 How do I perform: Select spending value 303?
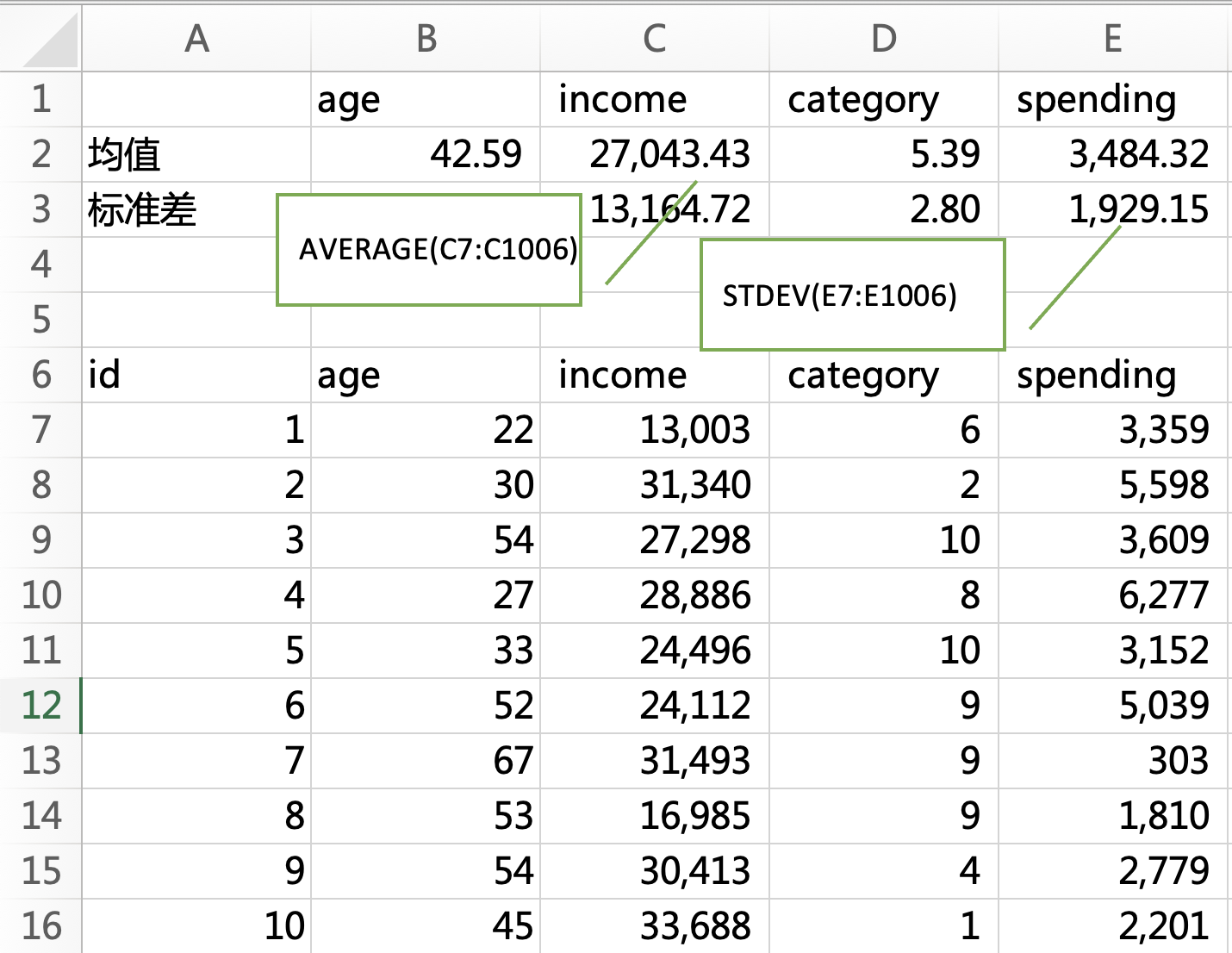(x=1113, y=761)
